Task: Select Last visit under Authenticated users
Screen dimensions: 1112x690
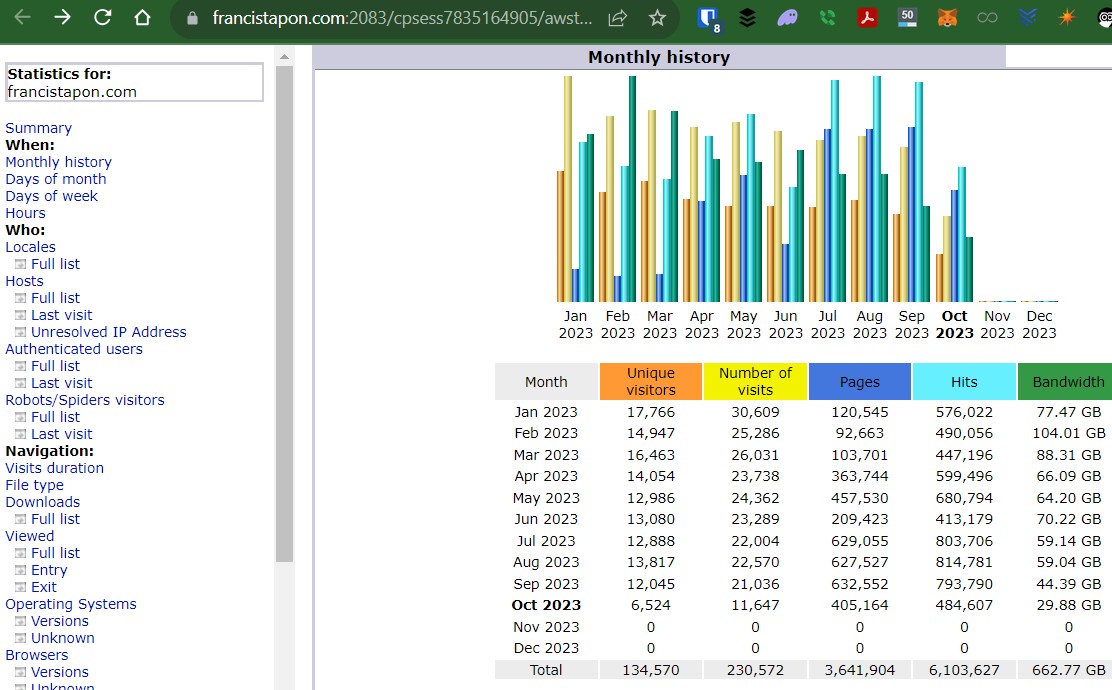Action: click(61, 383)
